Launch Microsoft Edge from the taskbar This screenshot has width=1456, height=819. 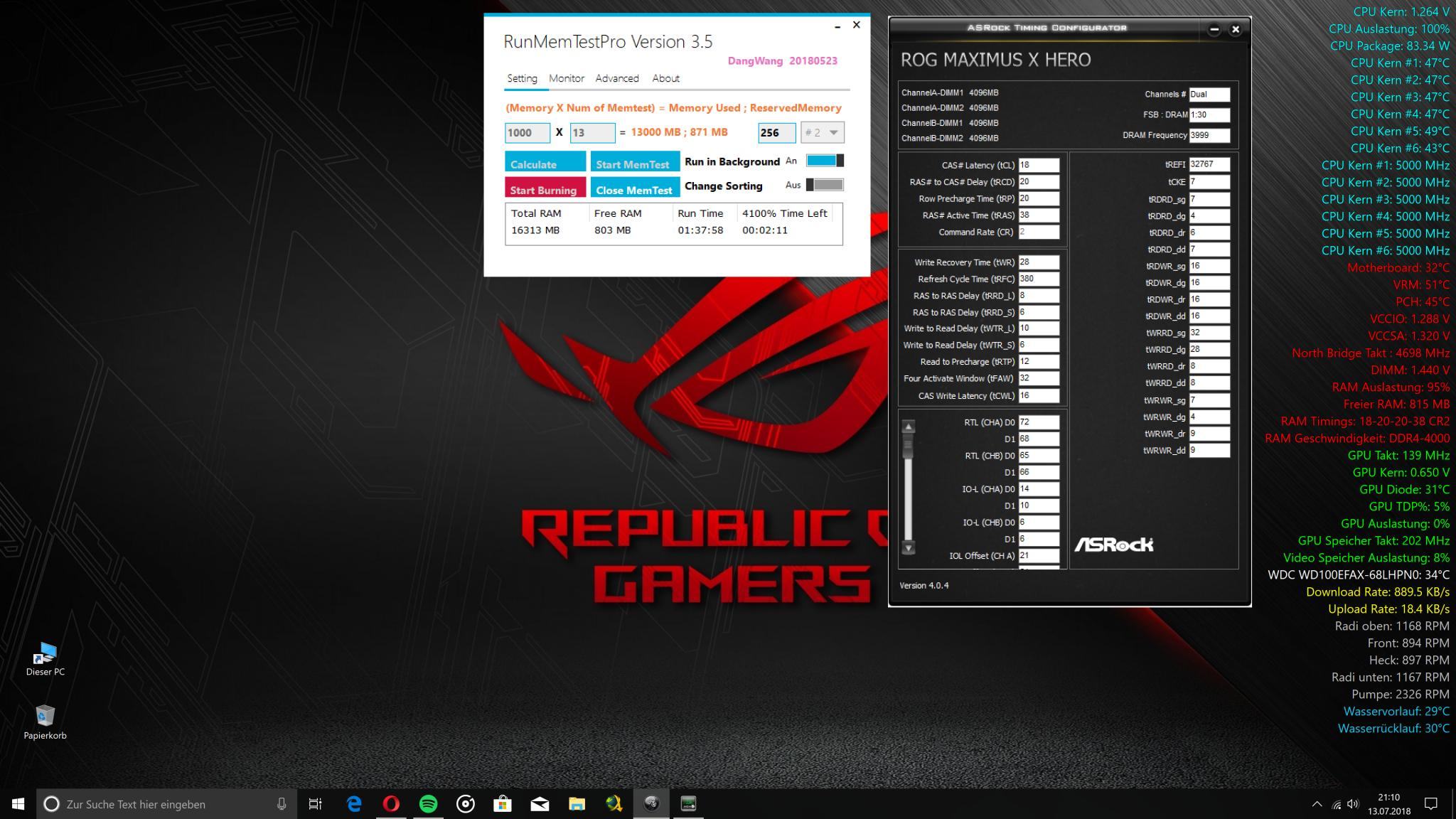354,804
